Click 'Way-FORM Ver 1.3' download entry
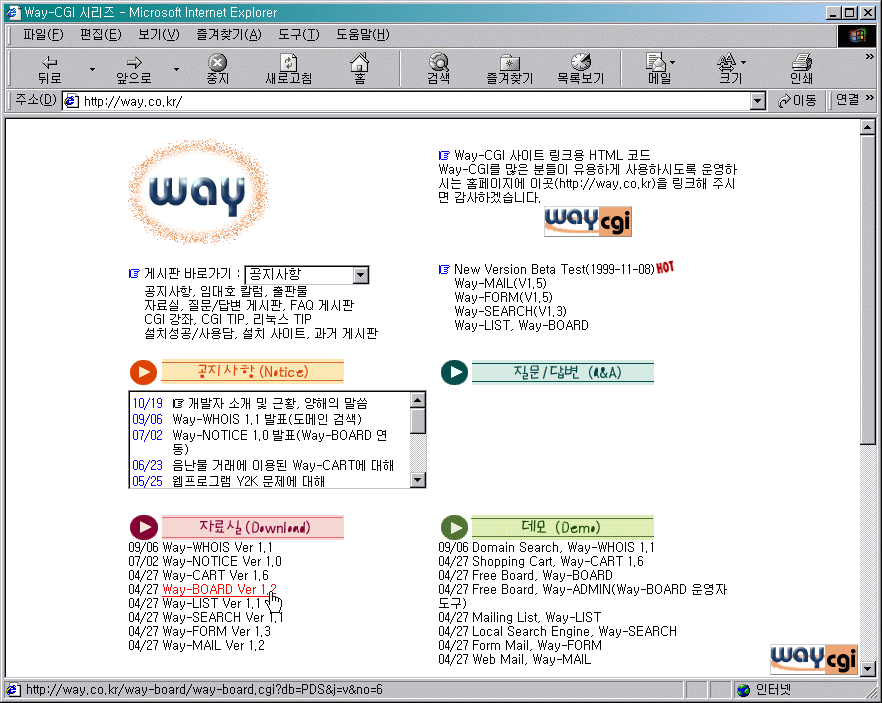 click(x=217, y=632)
